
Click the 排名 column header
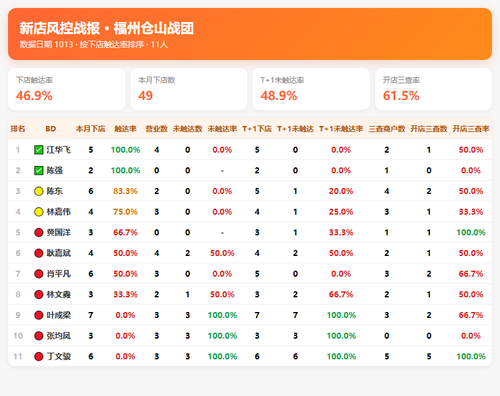tap(18, 129)
